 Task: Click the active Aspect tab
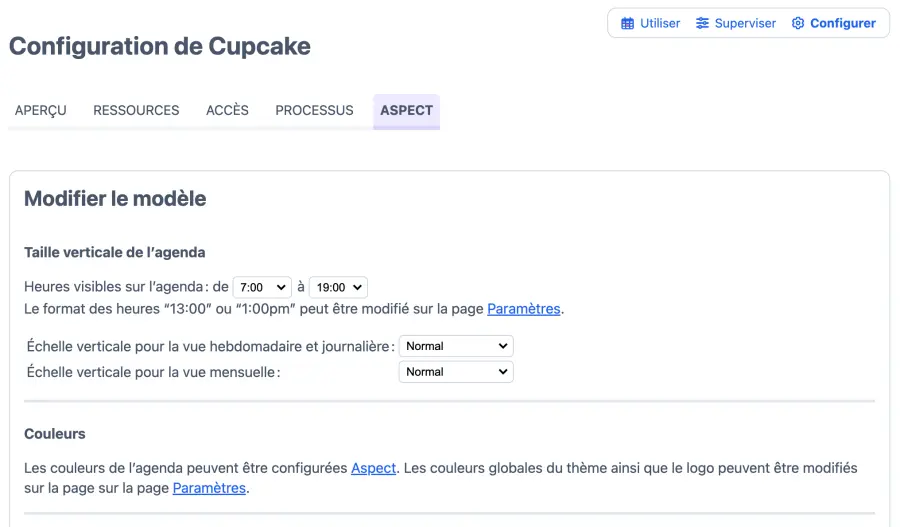pyautogui.click(x=406, y=110)
